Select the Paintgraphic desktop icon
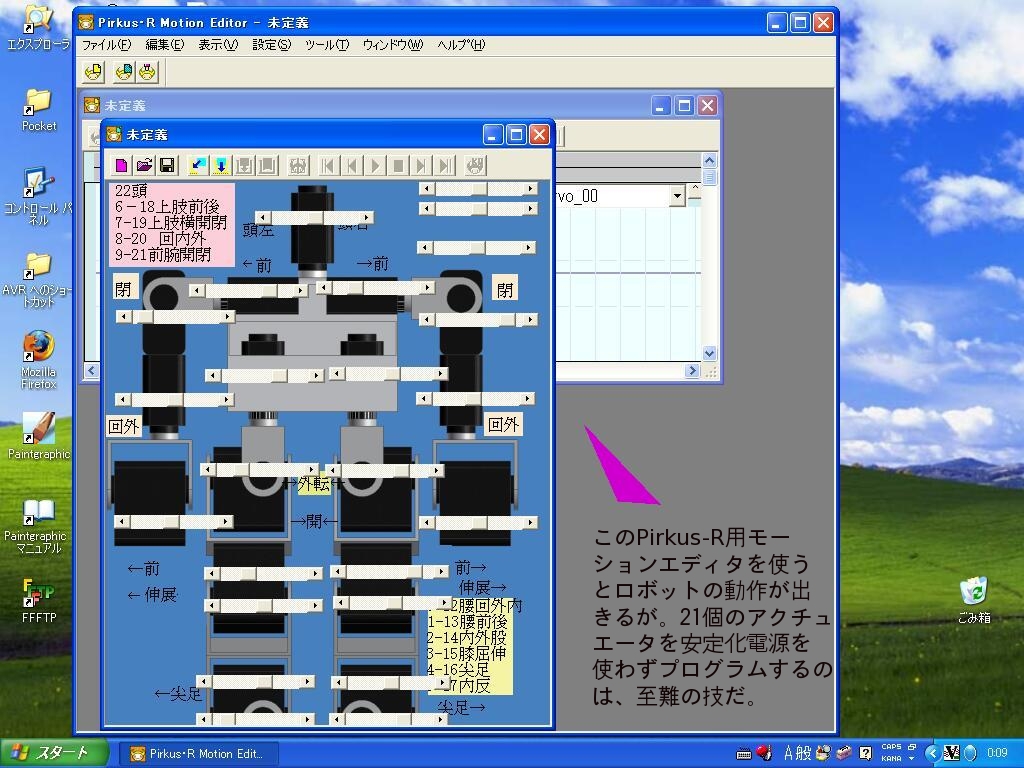Screen dimensions: 1024x768 (38, 436)
